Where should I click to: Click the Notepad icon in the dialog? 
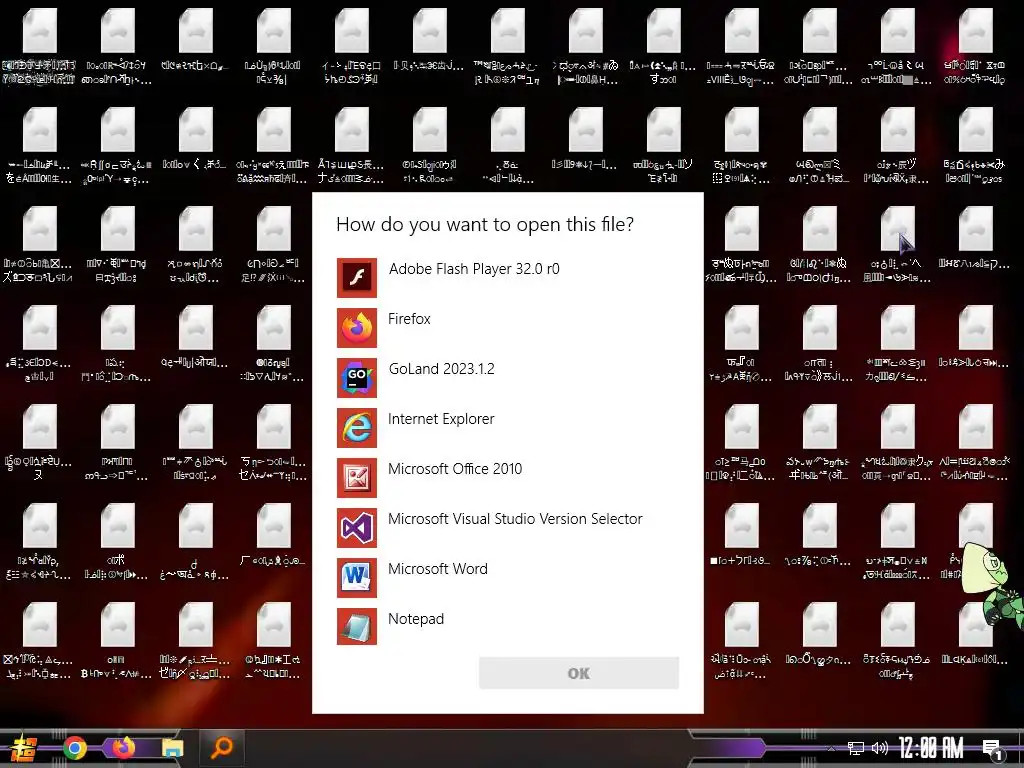pos(357,628)
